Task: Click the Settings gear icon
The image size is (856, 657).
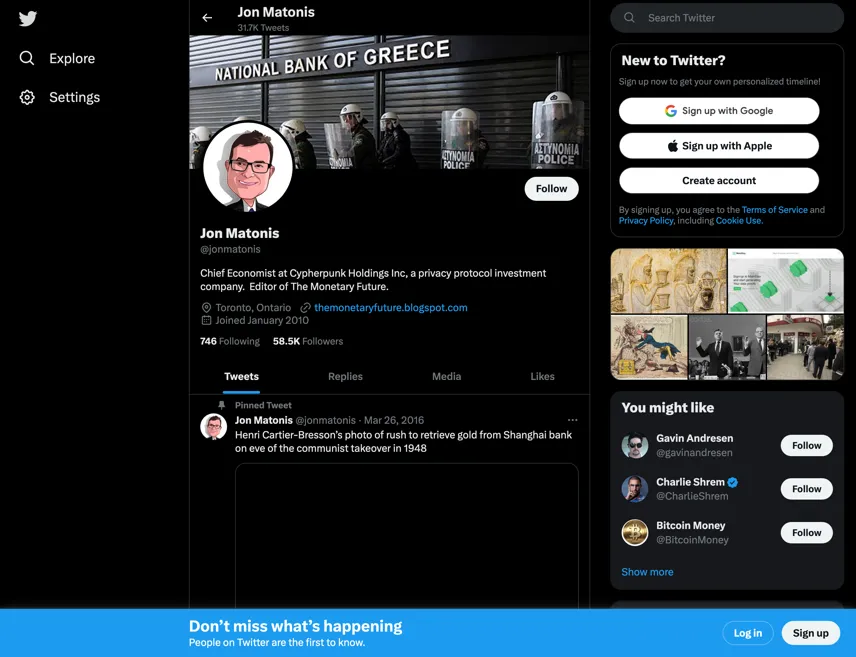Action: [27, 97]
